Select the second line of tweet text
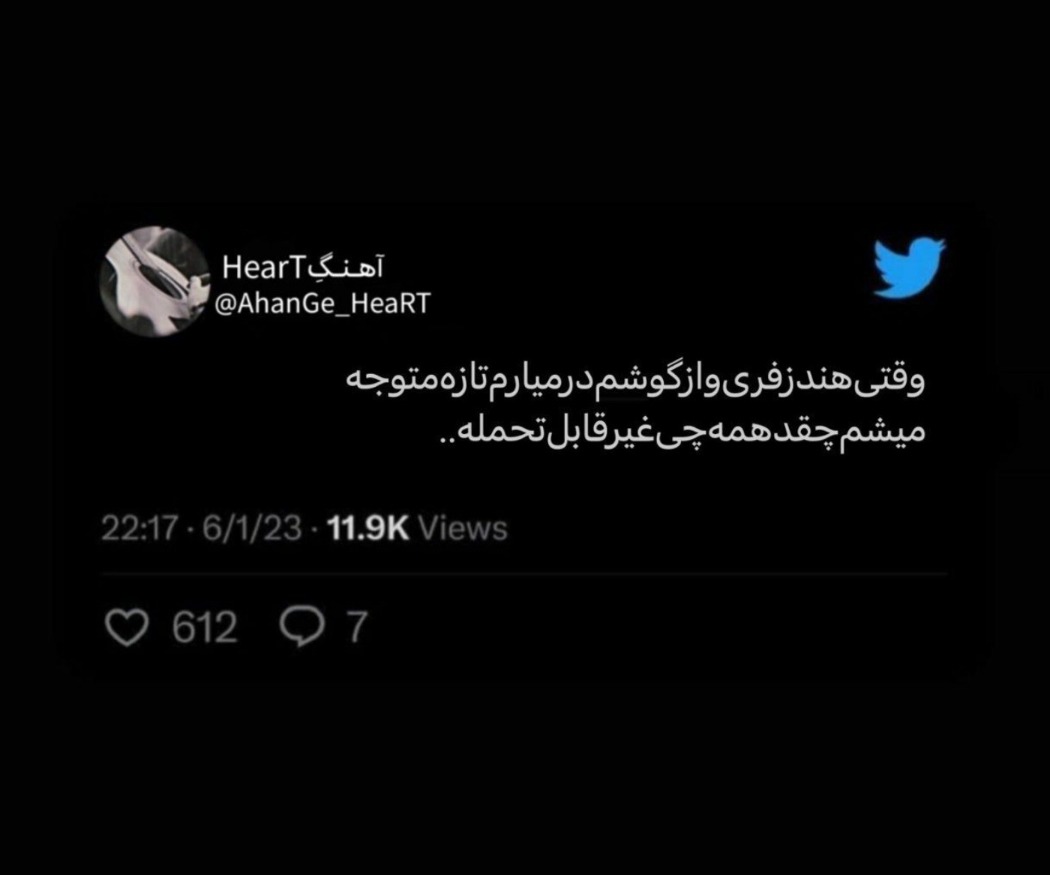 680,432
